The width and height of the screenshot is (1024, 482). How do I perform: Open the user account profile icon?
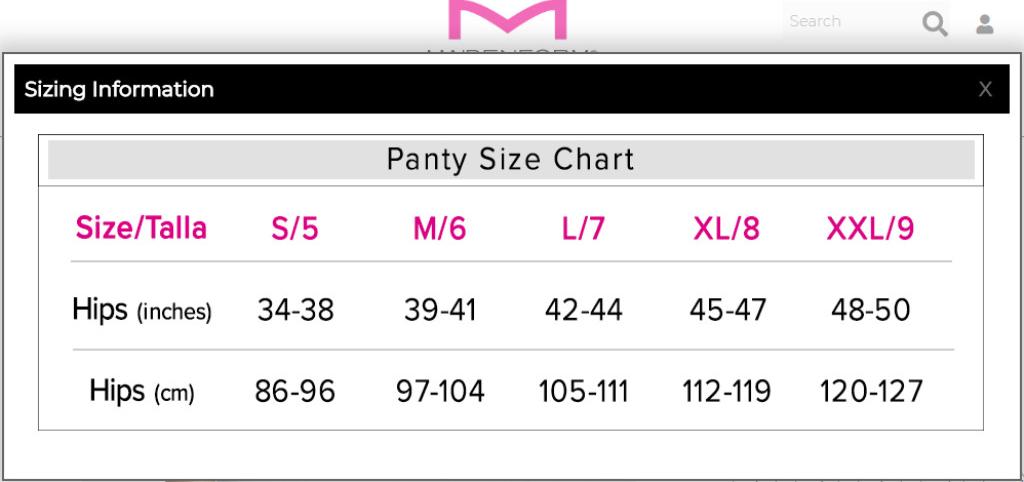coord(984,24)
